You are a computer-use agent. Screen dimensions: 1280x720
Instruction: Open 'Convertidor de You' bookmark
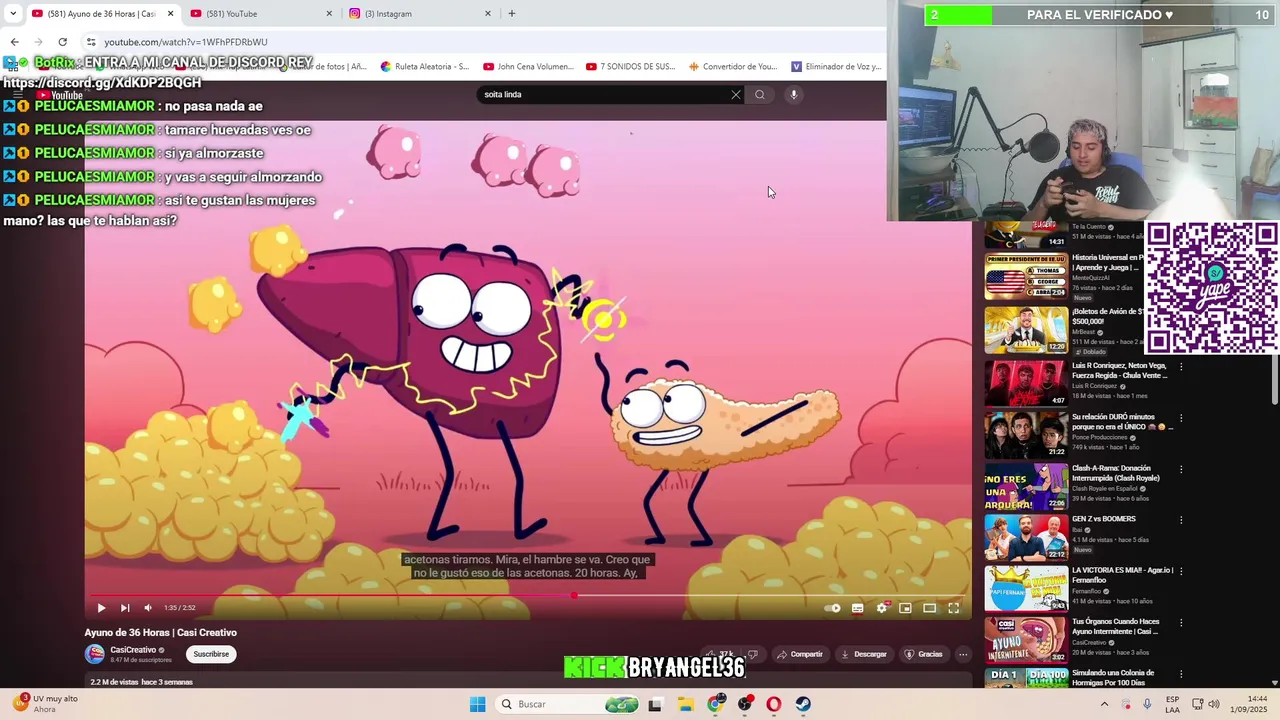pos(732,67)
